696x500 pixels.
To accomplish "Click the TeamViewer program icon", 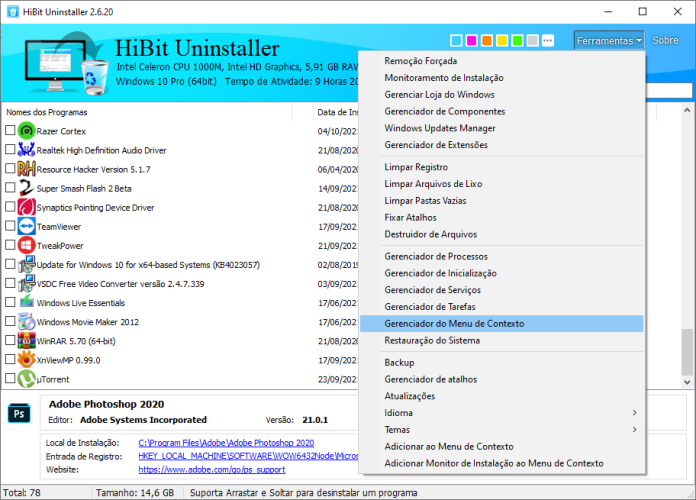I will point(27,226).
